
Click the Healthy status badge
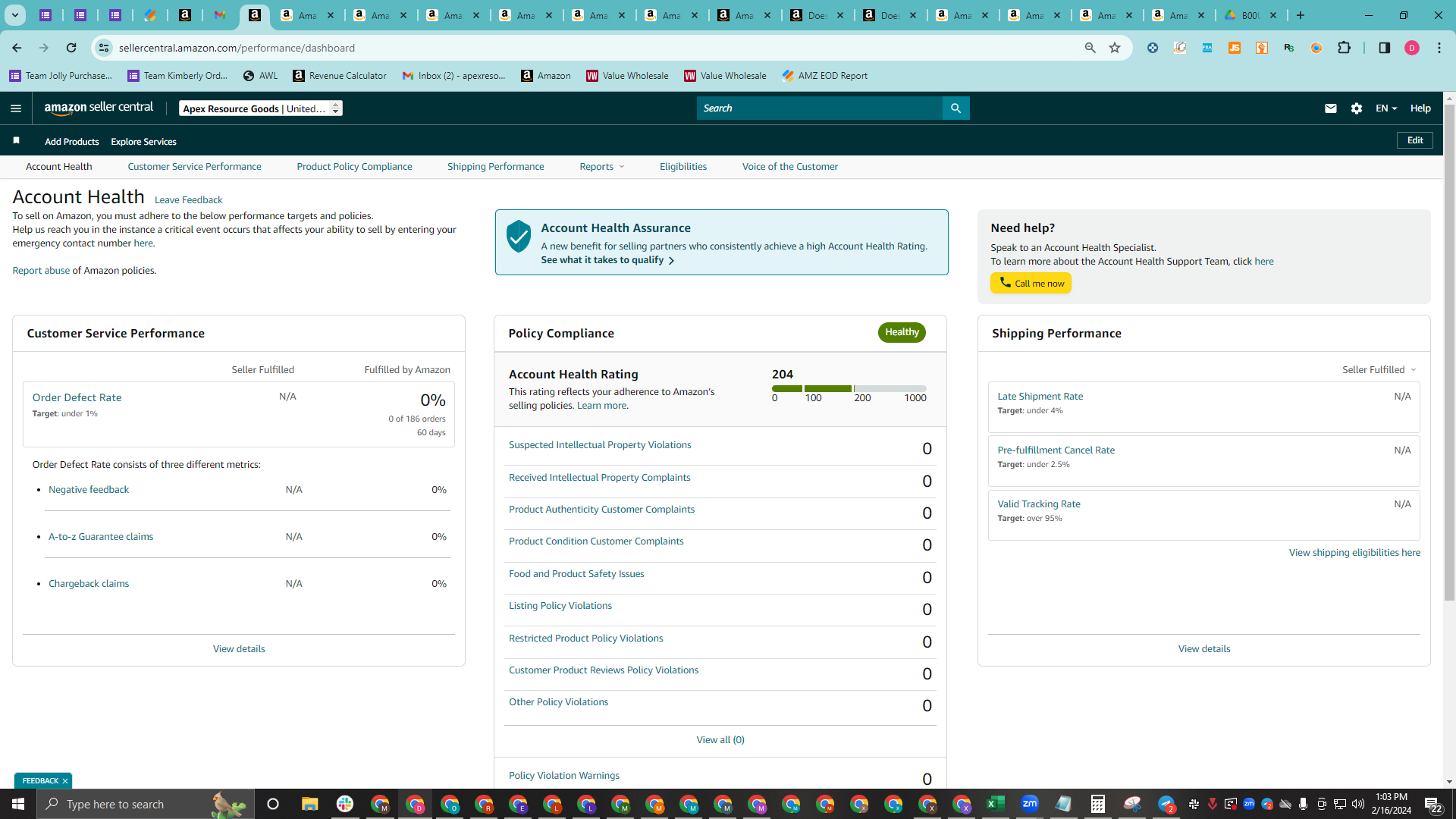[902, 332]
